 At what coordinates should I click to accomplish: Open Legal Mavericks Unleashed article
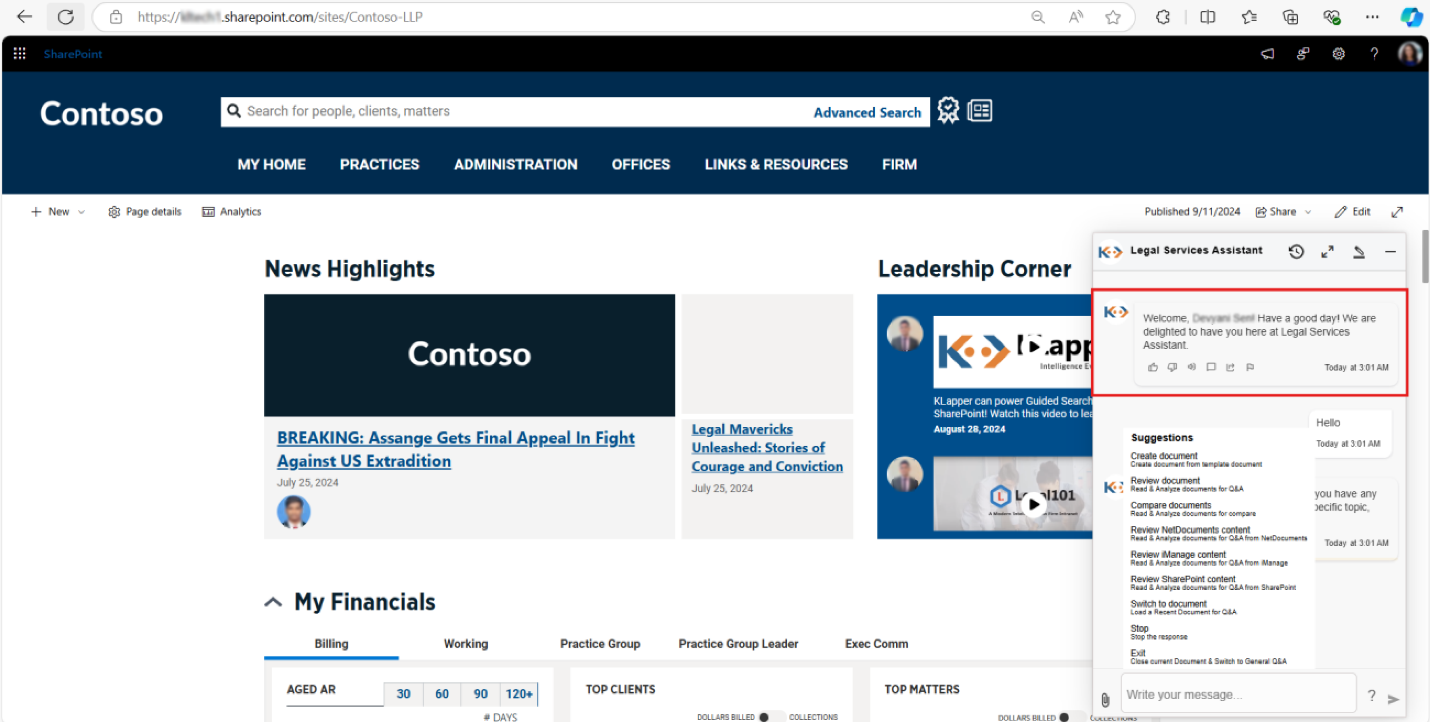(x=767, y=448)
